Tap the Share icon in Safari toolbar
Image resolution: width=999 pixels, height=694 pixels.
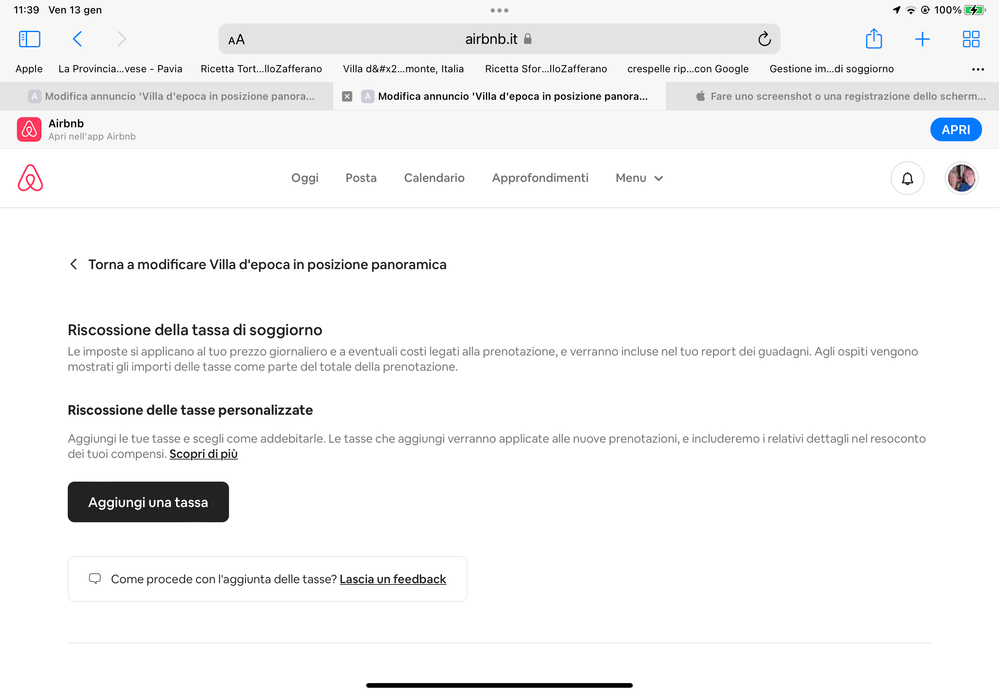click(x=873, y=39)
